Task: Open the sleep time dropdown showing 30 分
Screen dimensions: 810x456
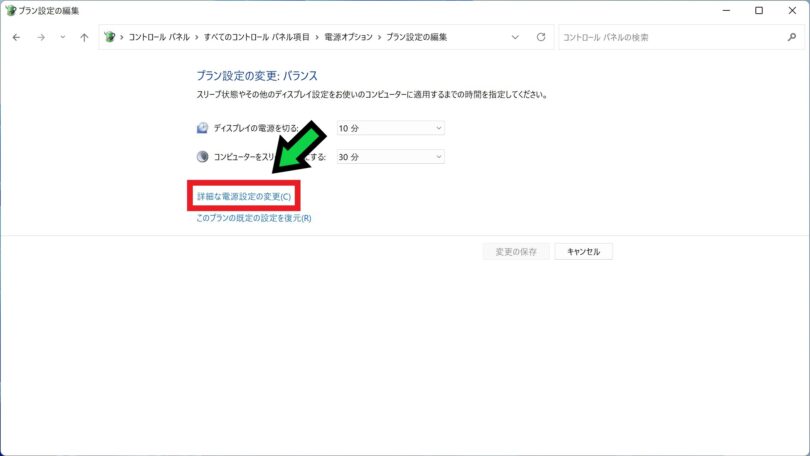Action: [x=390, y=157]
